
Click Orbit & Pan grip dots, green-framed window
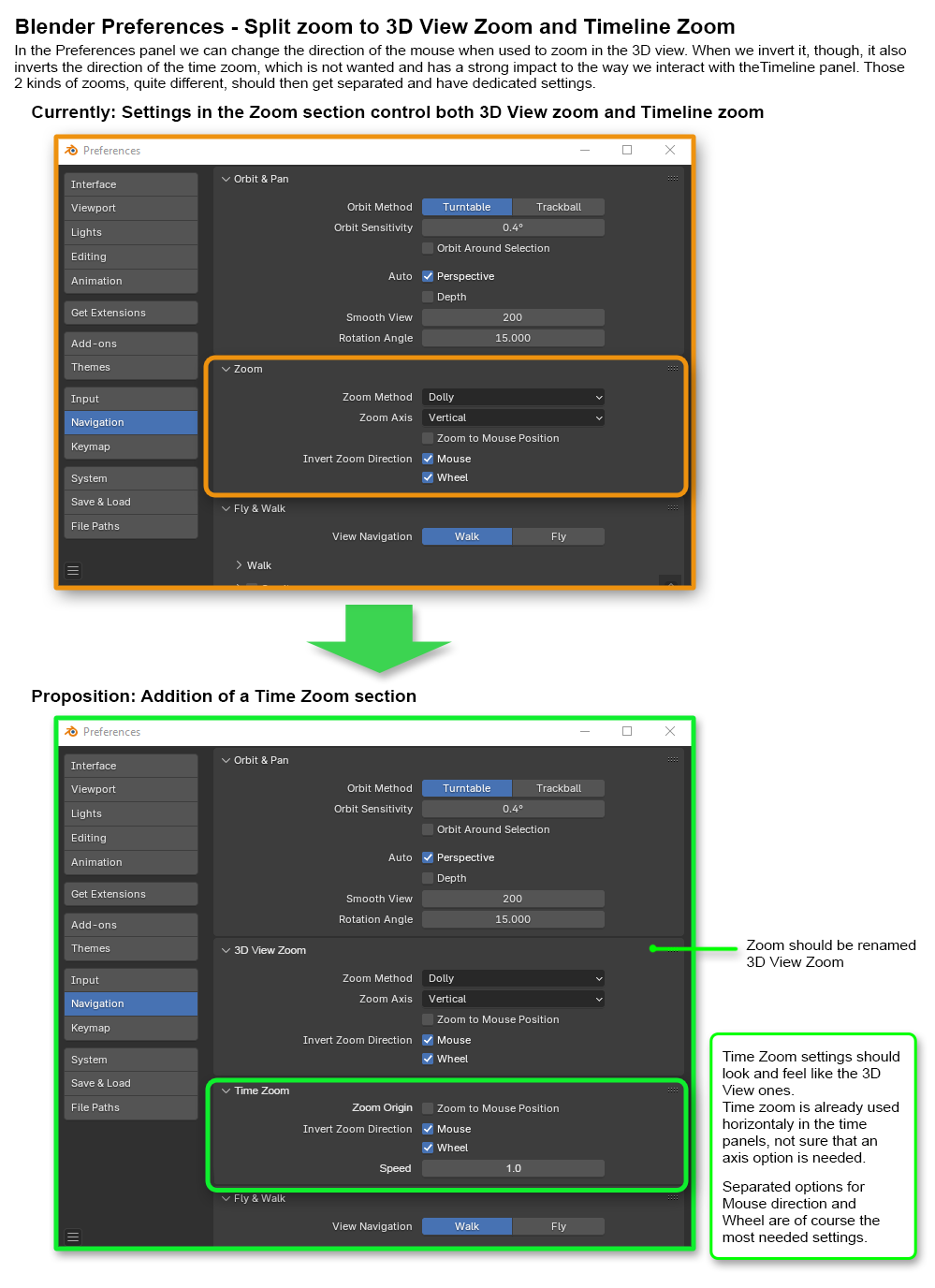coord(673,760)
